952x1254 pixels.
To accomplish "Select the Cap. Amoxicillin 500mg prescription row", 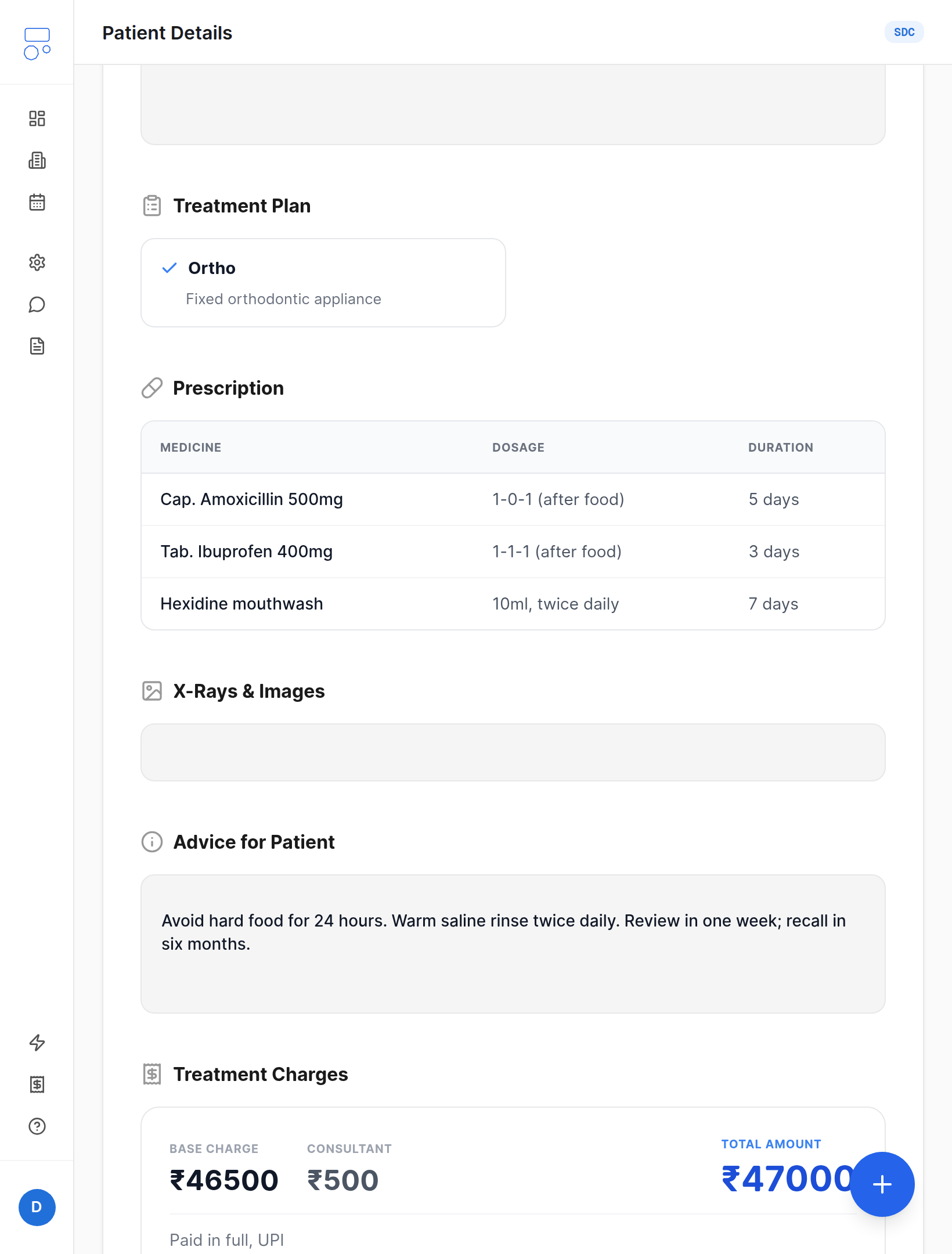I will click(513, 499).
